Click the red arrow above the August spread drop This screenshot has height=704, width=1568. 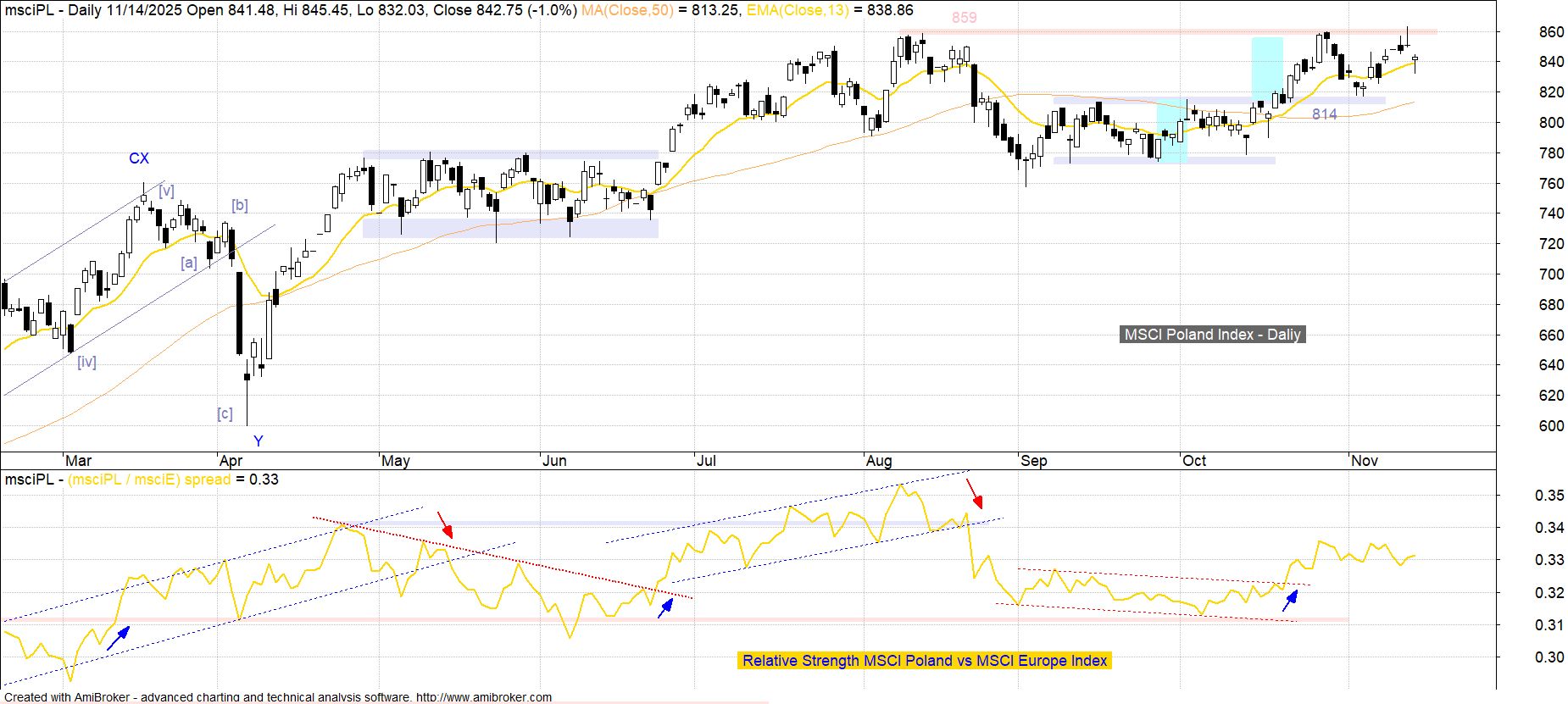click(975, 494)
